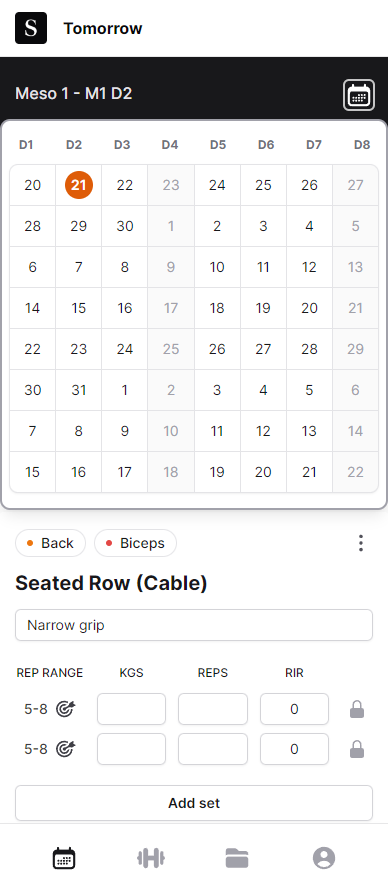Open the first set RIR value box
Image resolution: width=388 pixels, height=888 pixels.
point(295,709)
